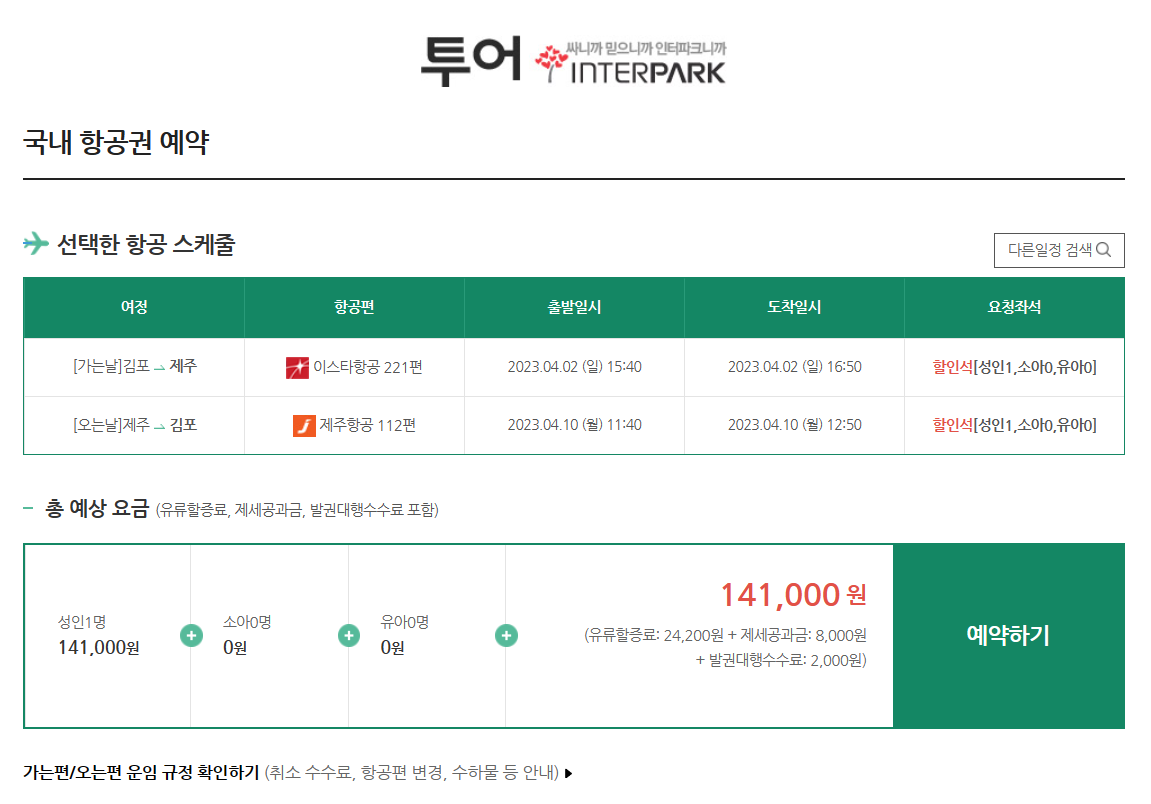
Task: Click the plus icon next to 소아0명
Action: 347,634
